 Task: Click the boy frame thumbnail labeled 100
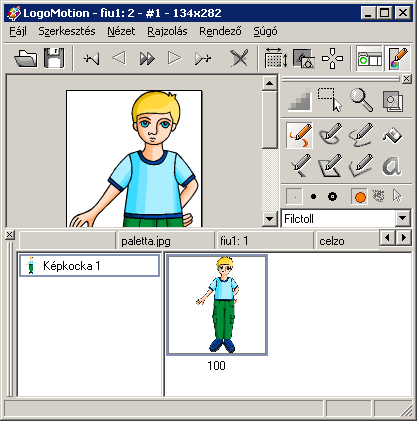217,305
